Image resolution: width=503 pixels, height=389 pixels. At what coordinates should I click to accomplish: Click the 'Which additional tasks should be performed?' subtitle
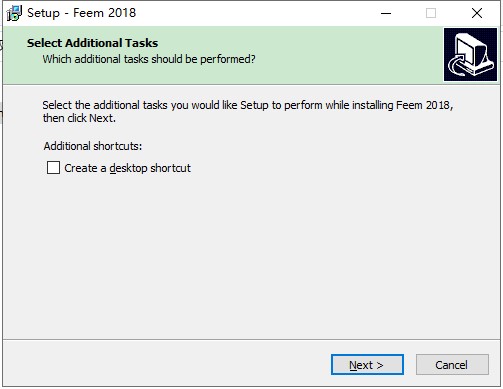point(149,59)
